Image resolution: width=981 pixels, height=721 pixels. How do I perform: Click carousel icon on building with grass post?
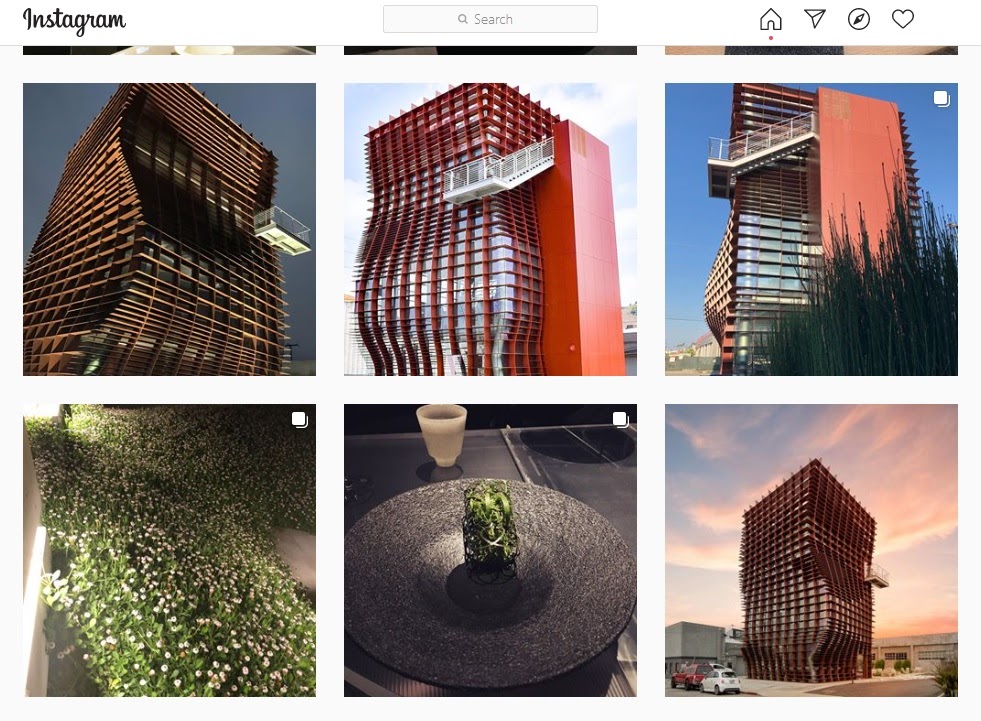pyautogui.click(x=941, y=99)
